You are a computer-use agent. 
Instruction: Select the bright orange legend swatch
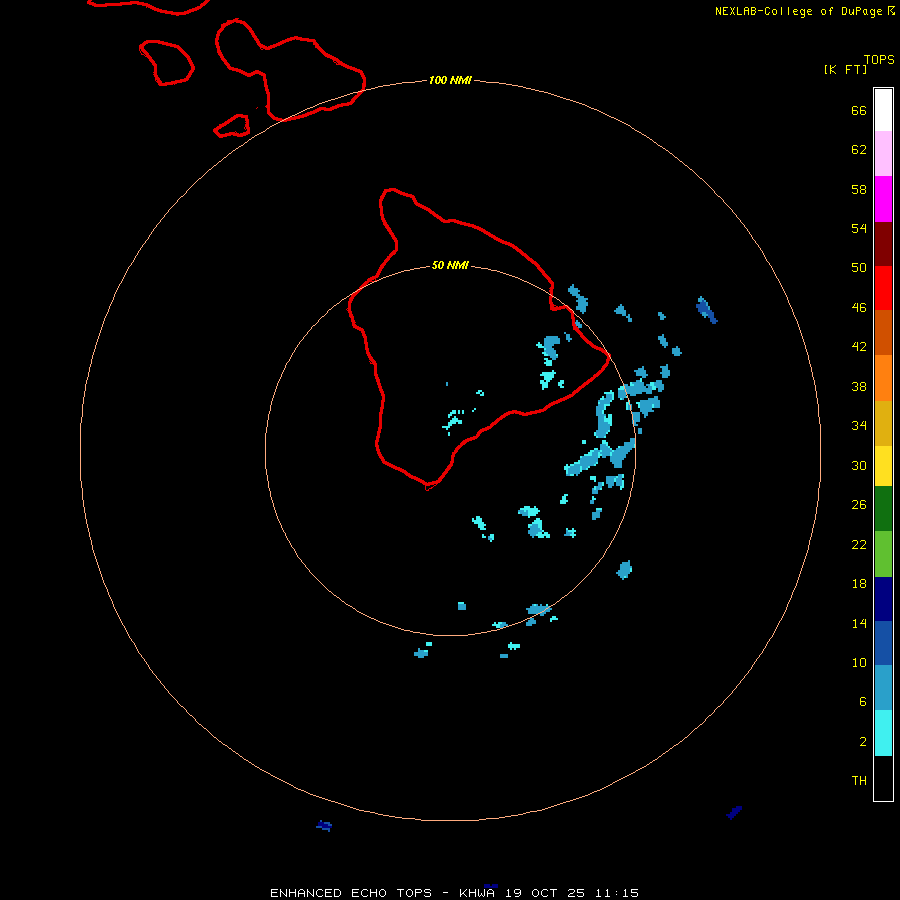883,378
